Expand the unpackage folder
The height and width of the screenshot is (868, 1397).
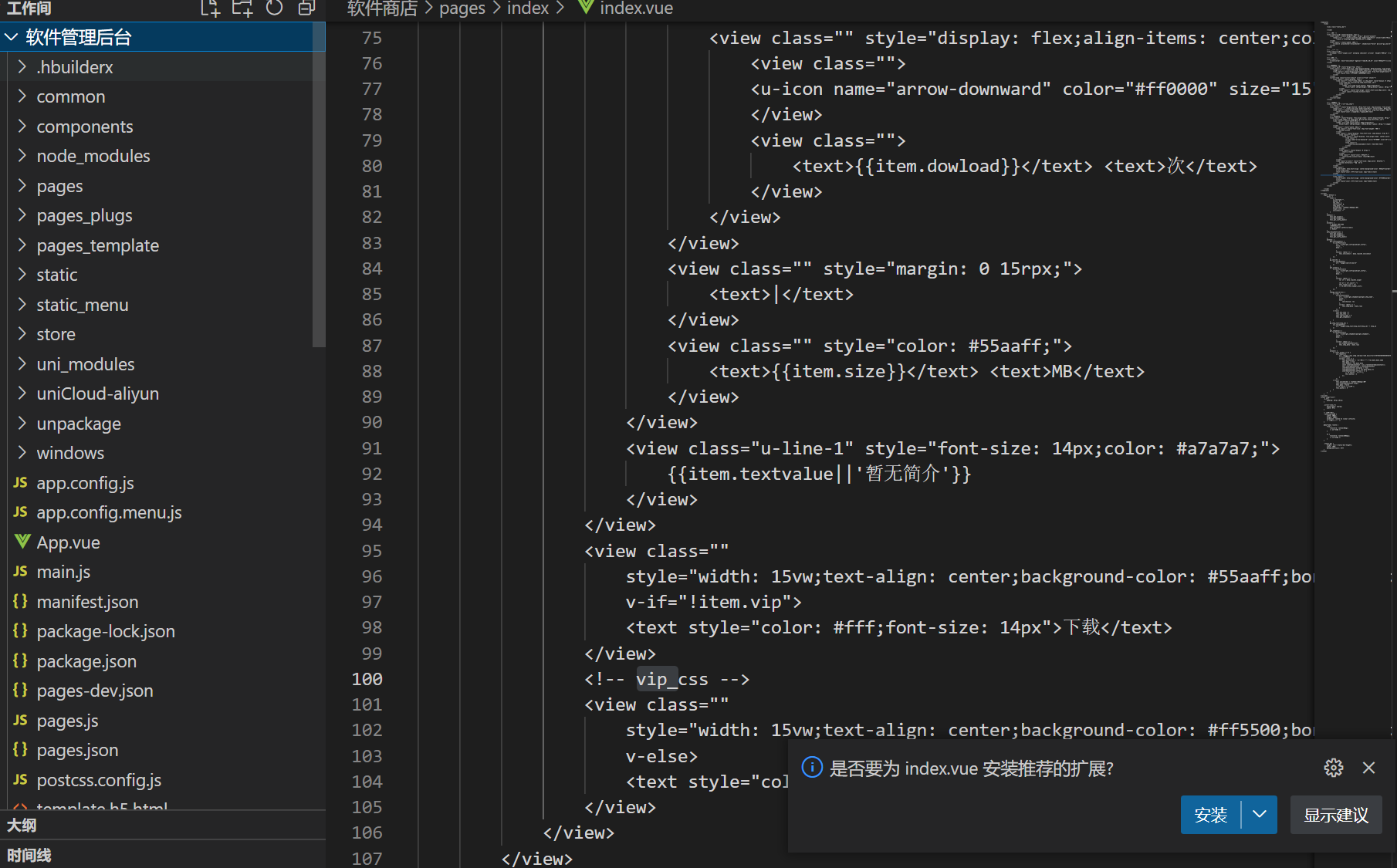pos(22,424)
